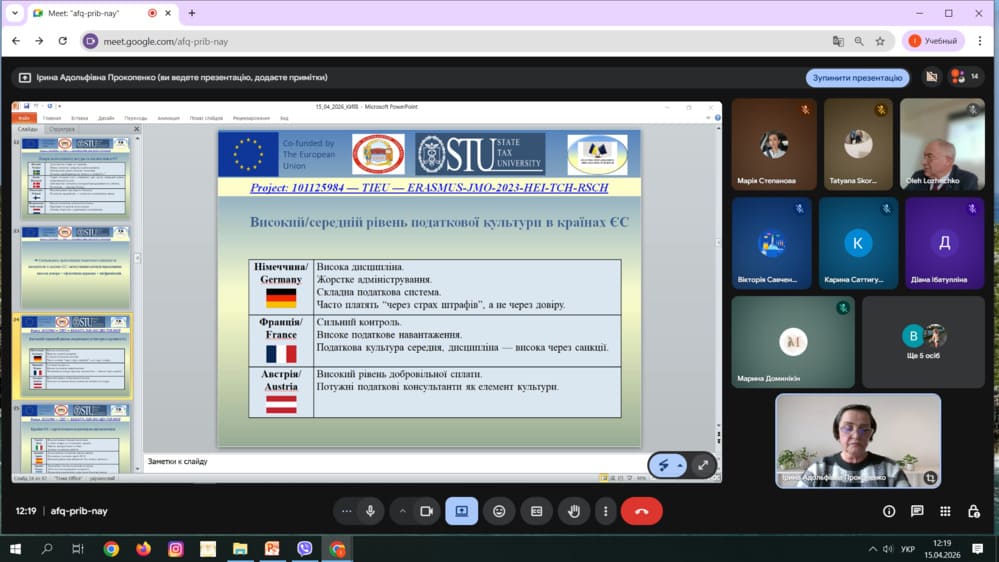999x562 pixels.
Task: Open the activities grid icon
Action: (x=945, y=511)
